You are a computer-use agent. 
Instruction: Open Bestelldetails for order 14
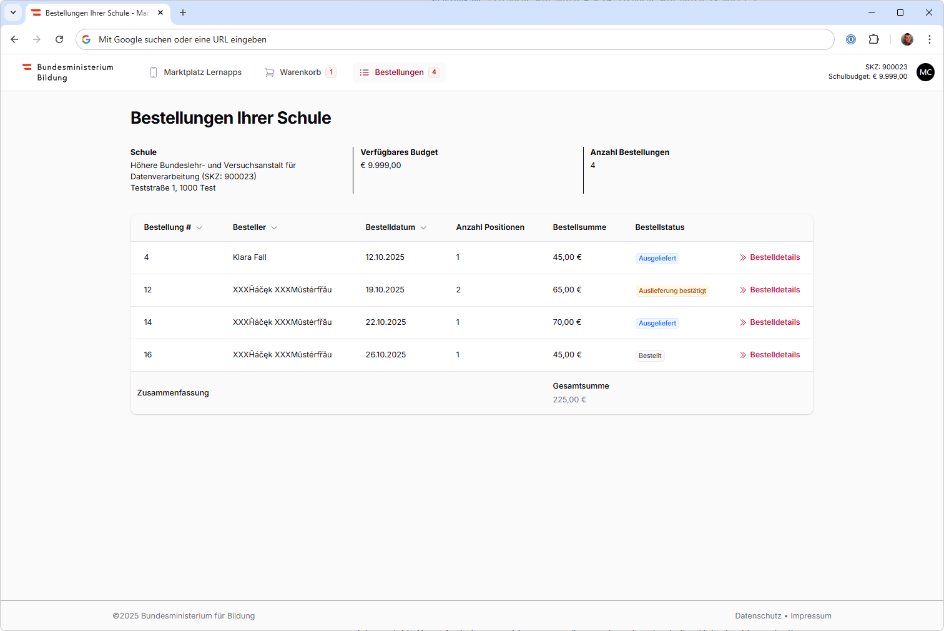click(769, 322)
